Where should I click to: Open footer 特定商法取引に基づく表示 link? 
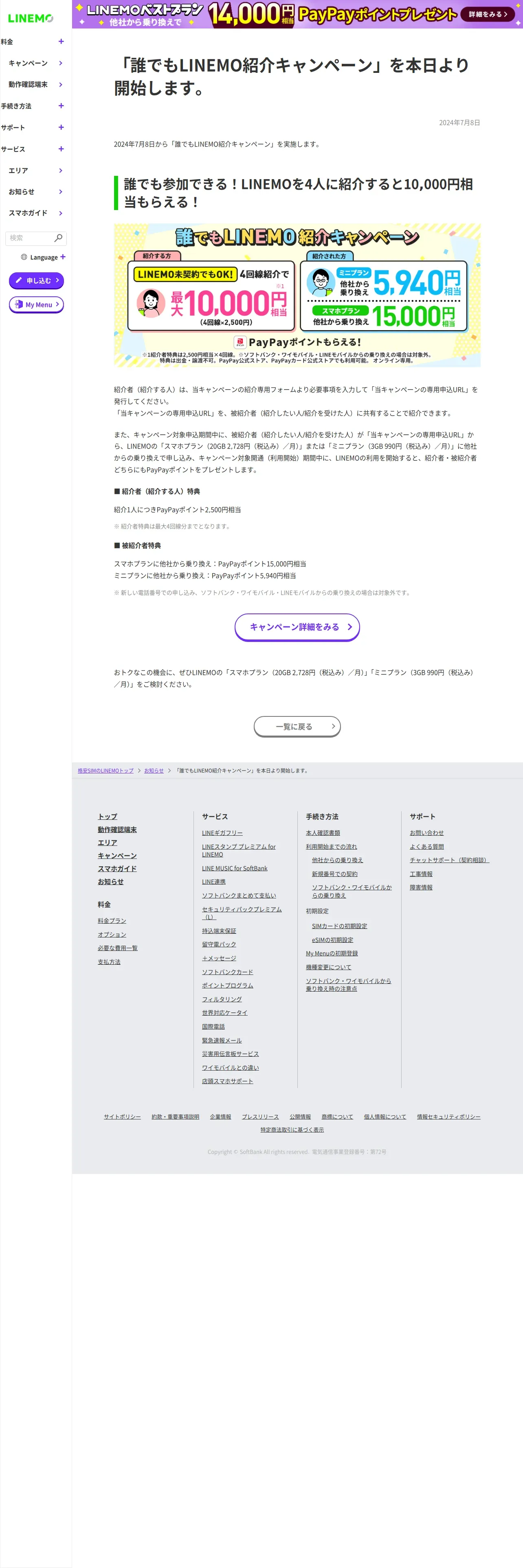[292, 1130]
